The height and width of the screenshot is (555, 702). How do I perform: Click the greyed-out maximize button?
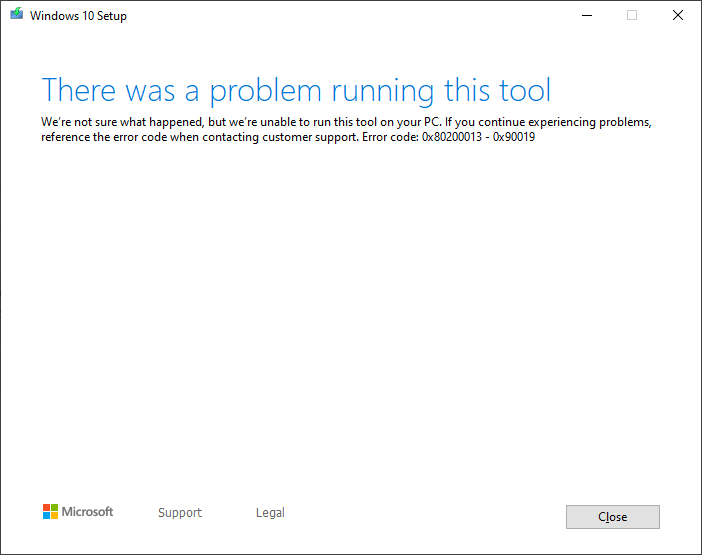point(632,15)
